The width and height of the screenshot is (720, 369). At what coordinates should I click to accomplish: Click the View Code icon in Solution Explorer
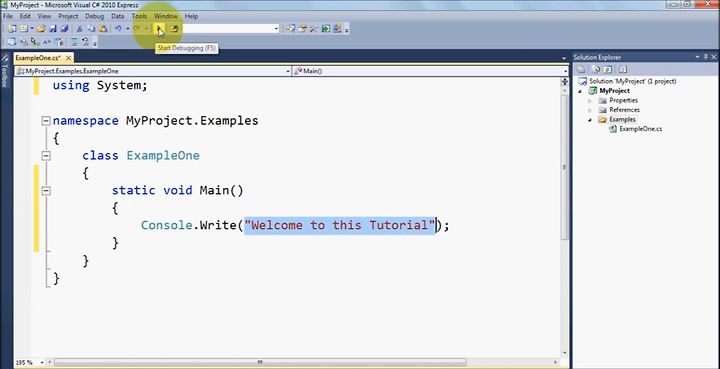tap(623, 69)
